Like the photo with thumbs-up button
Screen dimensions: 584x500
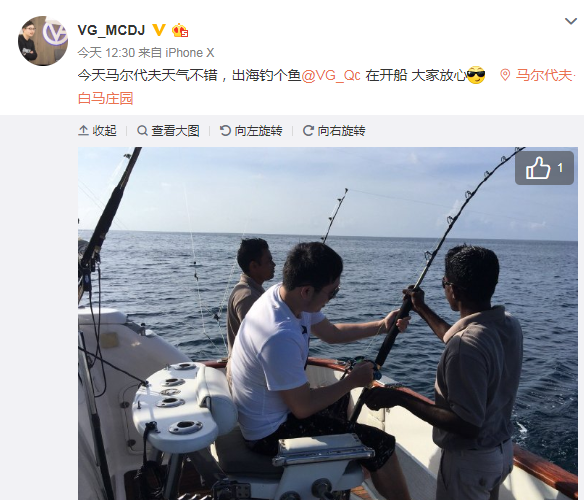coord(544,168)
